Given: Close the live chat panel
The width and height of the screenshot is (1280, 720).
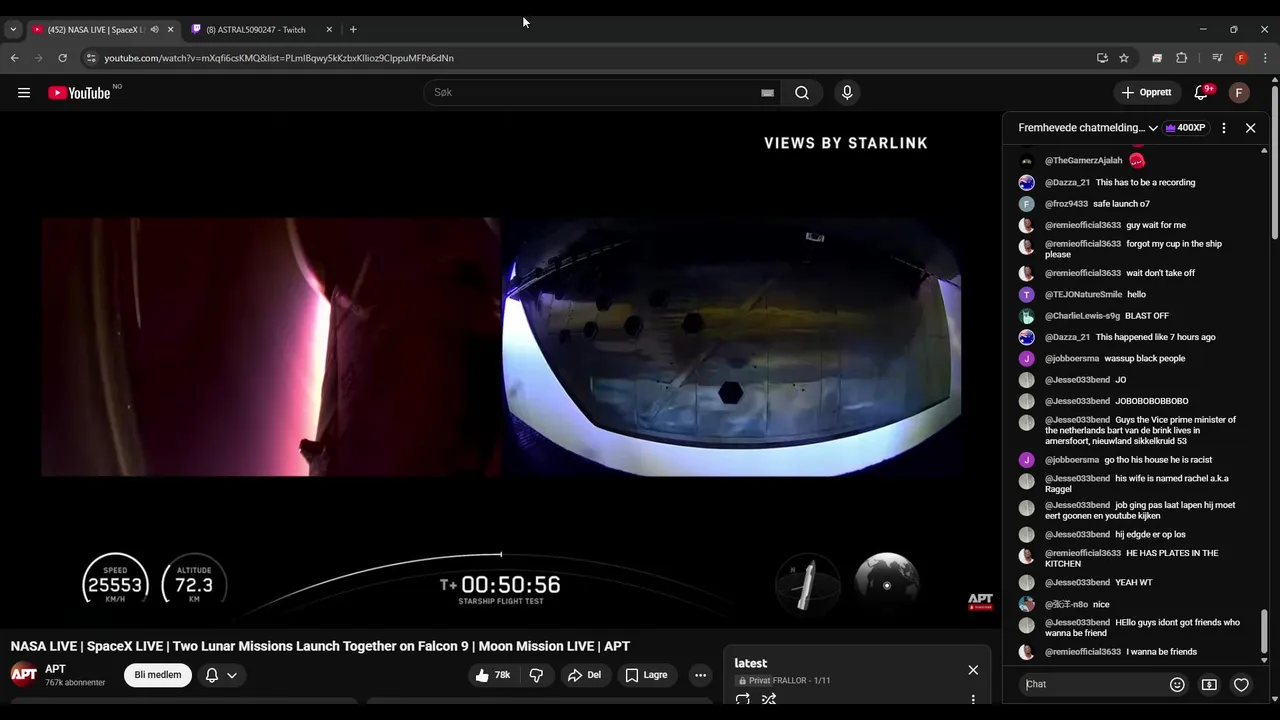Looking at the screenshot, I should pos(1250,128).
